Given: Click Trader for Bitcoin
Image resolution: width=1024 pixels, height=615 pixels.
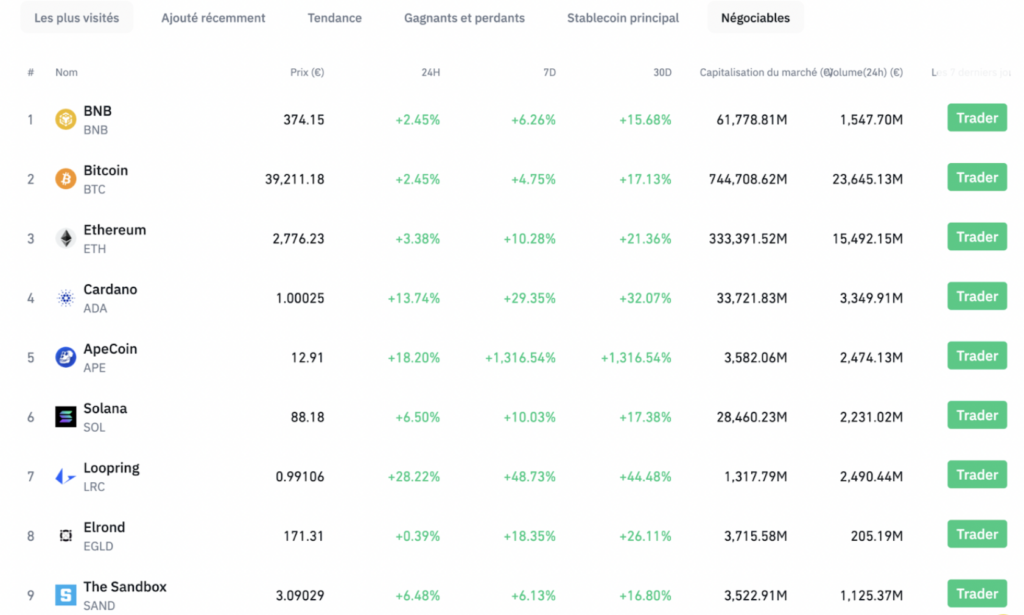Looking at the screenshot, I should 977,177.
